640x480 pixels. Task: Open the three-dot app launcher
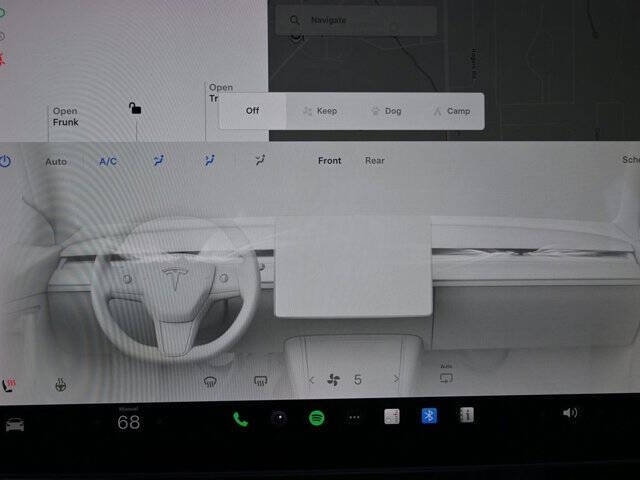tap(354, 417)
